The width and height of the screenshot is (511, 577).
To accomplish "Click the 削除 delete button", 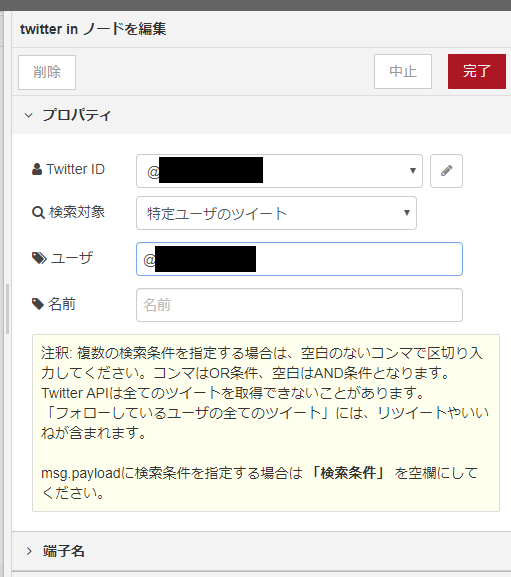I will coord(47,72).
